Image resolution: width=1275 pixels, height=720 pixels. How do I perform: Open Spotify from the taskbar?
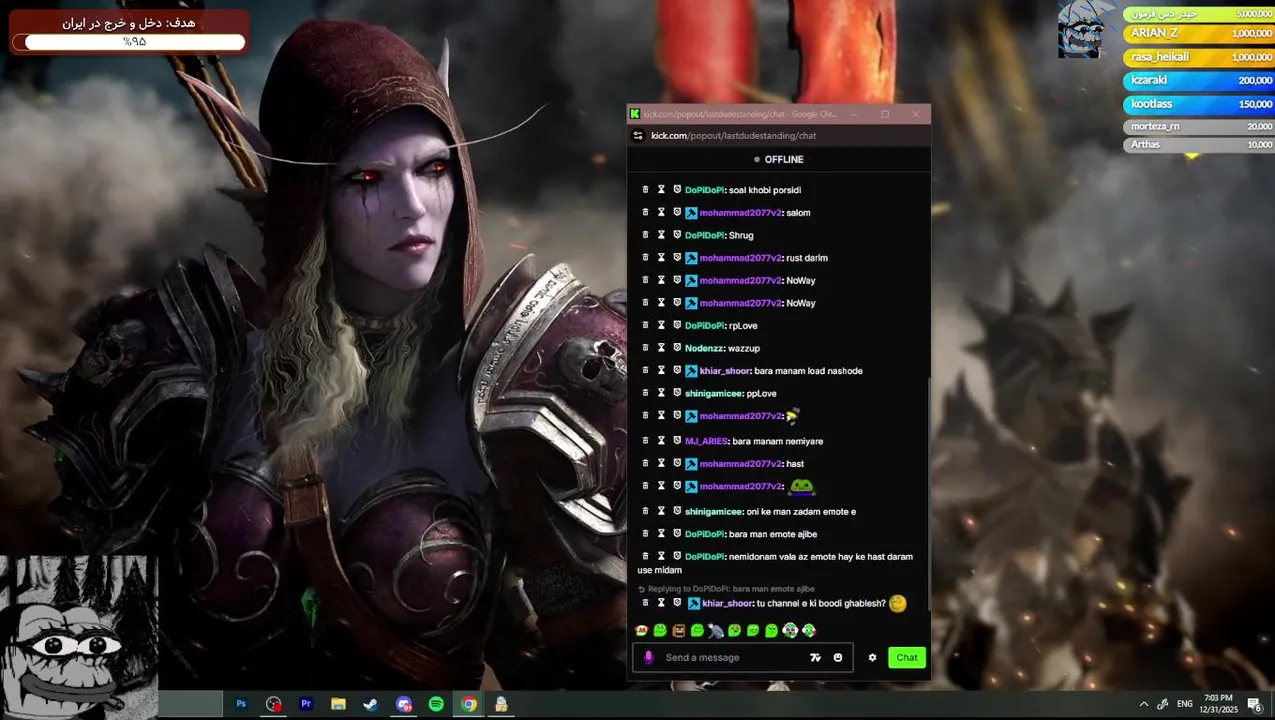point(436,704)
